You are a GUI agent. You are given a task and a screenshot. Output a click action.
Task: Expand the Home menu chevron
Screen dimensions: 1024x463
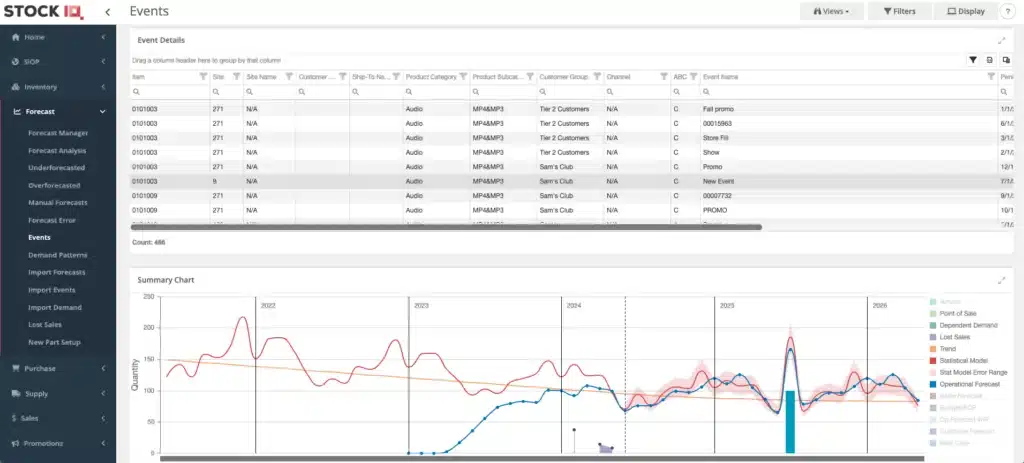(x=103, y=37)
